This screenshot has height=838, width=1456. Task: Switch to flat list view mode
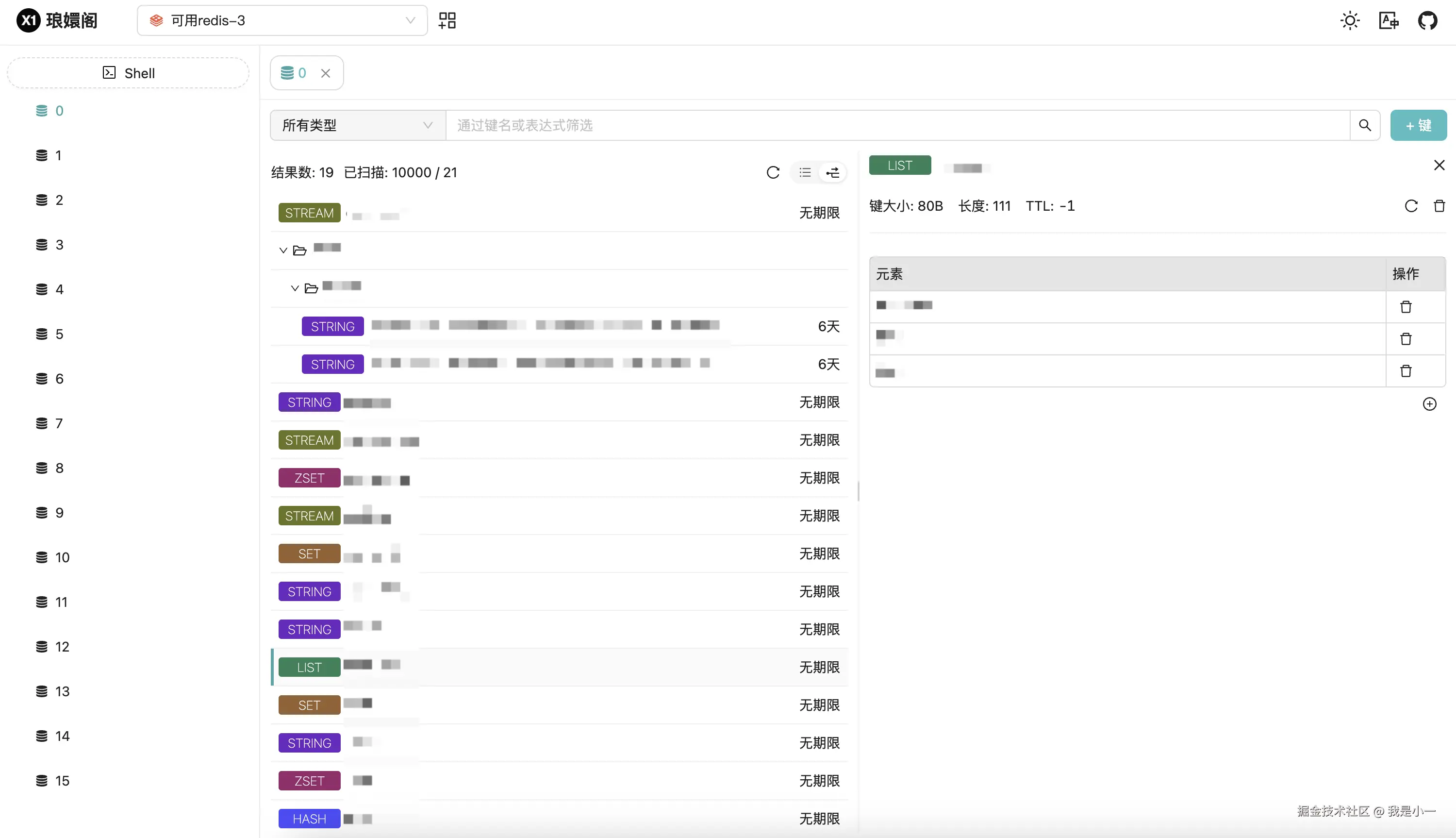pos(805,173)
